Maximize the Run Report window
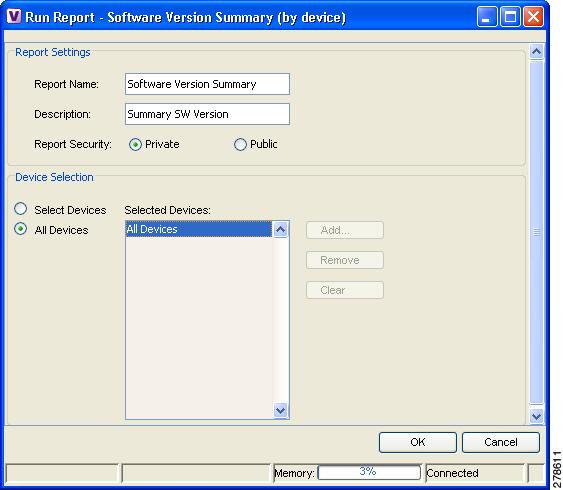 click(510, 17)
